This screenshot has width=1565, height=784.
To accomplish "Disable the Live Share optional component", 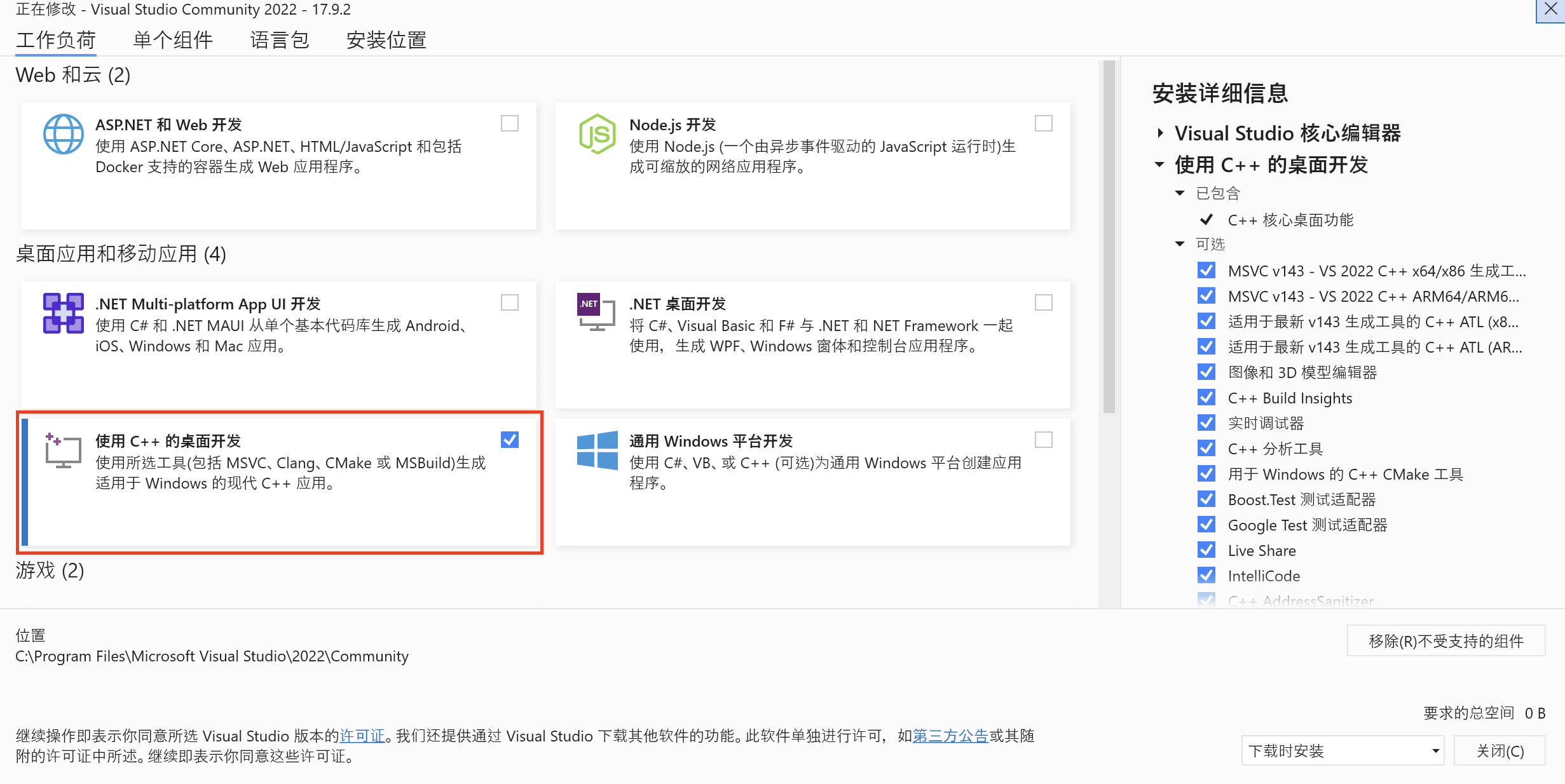I will click(x=1206, y=550).
